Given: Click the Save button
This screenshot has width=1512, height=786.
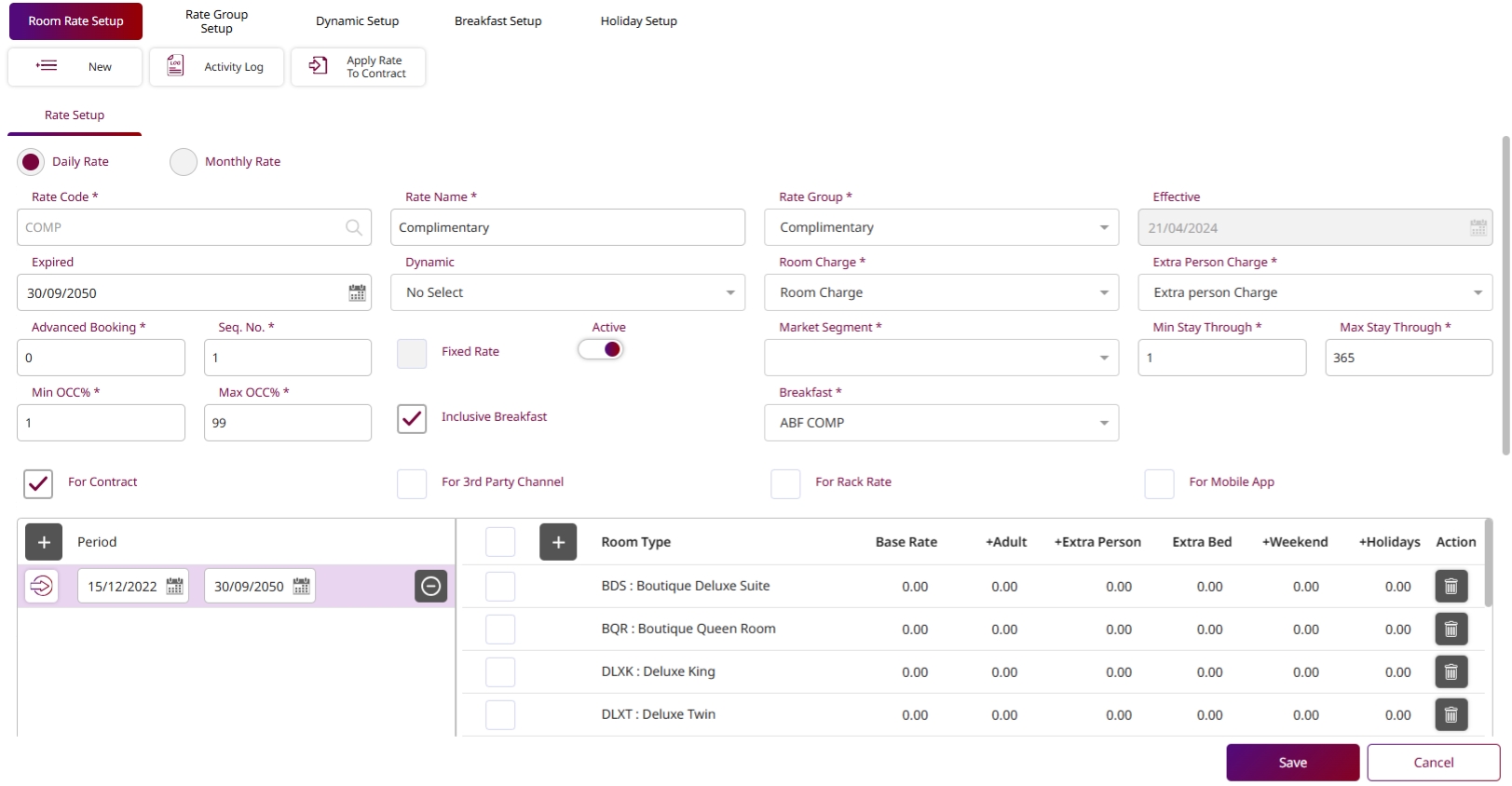Looking at the screenshot, I should (1292, 762).
